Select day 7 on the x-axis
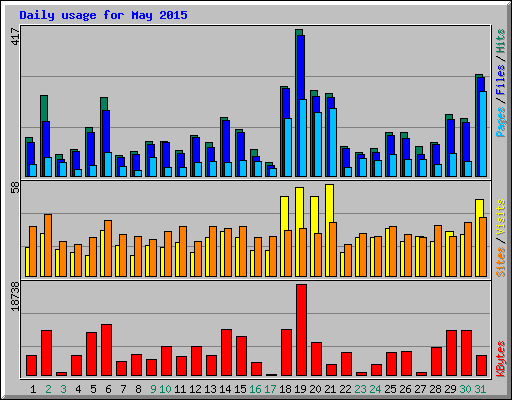 click(x=123, y=389)
